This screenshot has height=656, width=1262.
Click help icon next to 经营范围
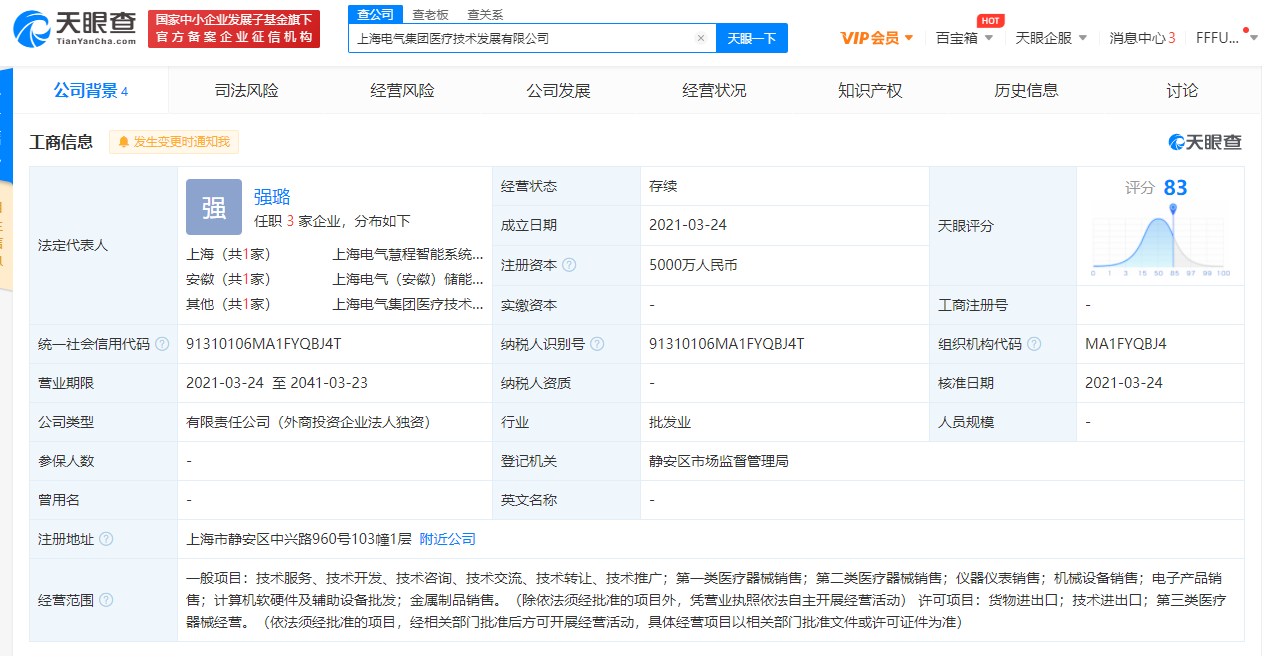click(x=106, y=600)
